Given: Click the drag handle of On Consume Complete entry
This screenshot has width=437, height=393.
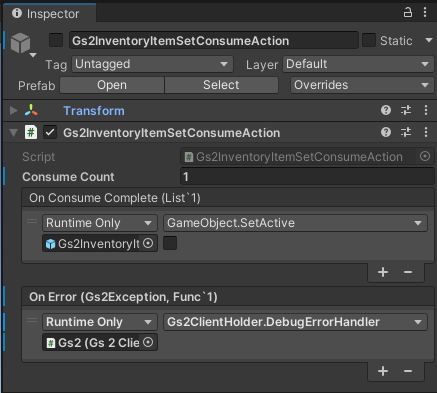Looking at the screenshot, I should (32, 221).
